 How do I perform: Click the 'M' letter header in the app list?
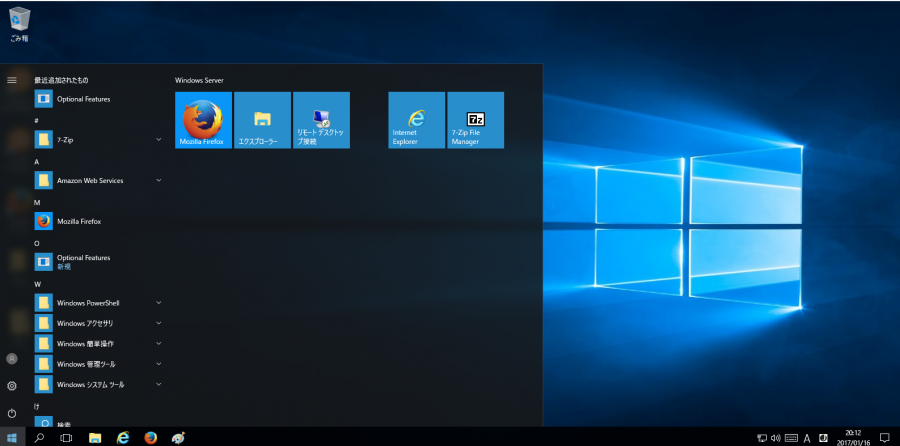[37, 203]
